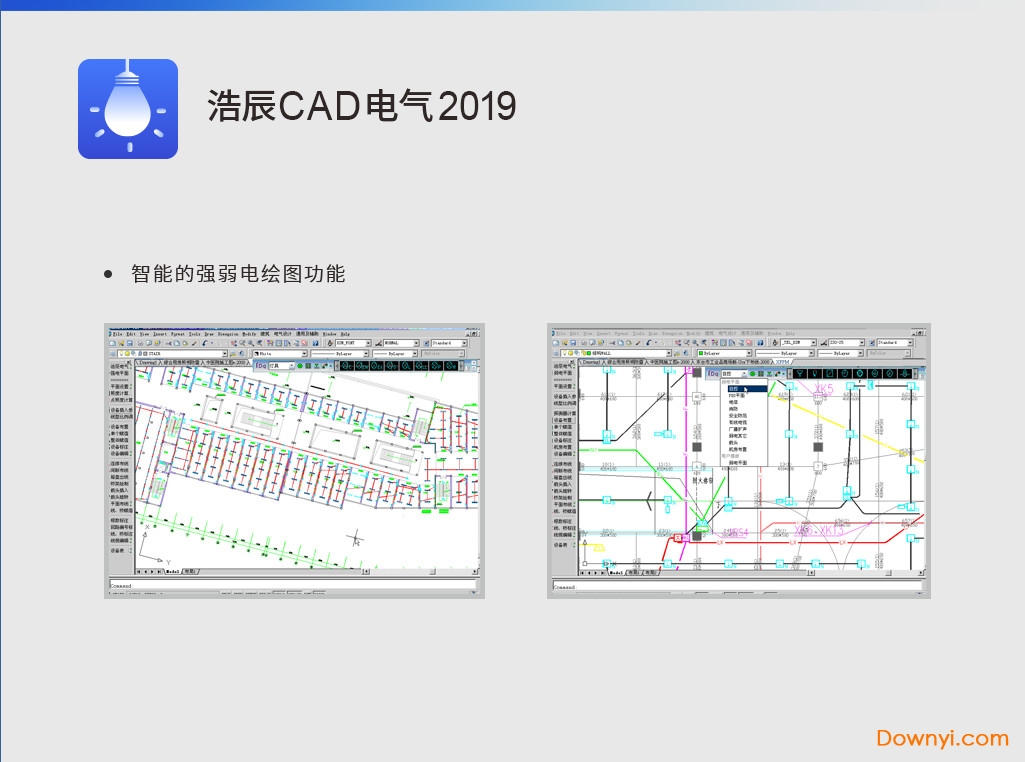This screenshot has height=762, width=1025.
Task: Toggle layer bulb in right screenshot layer box
Action: pos(565,354)
